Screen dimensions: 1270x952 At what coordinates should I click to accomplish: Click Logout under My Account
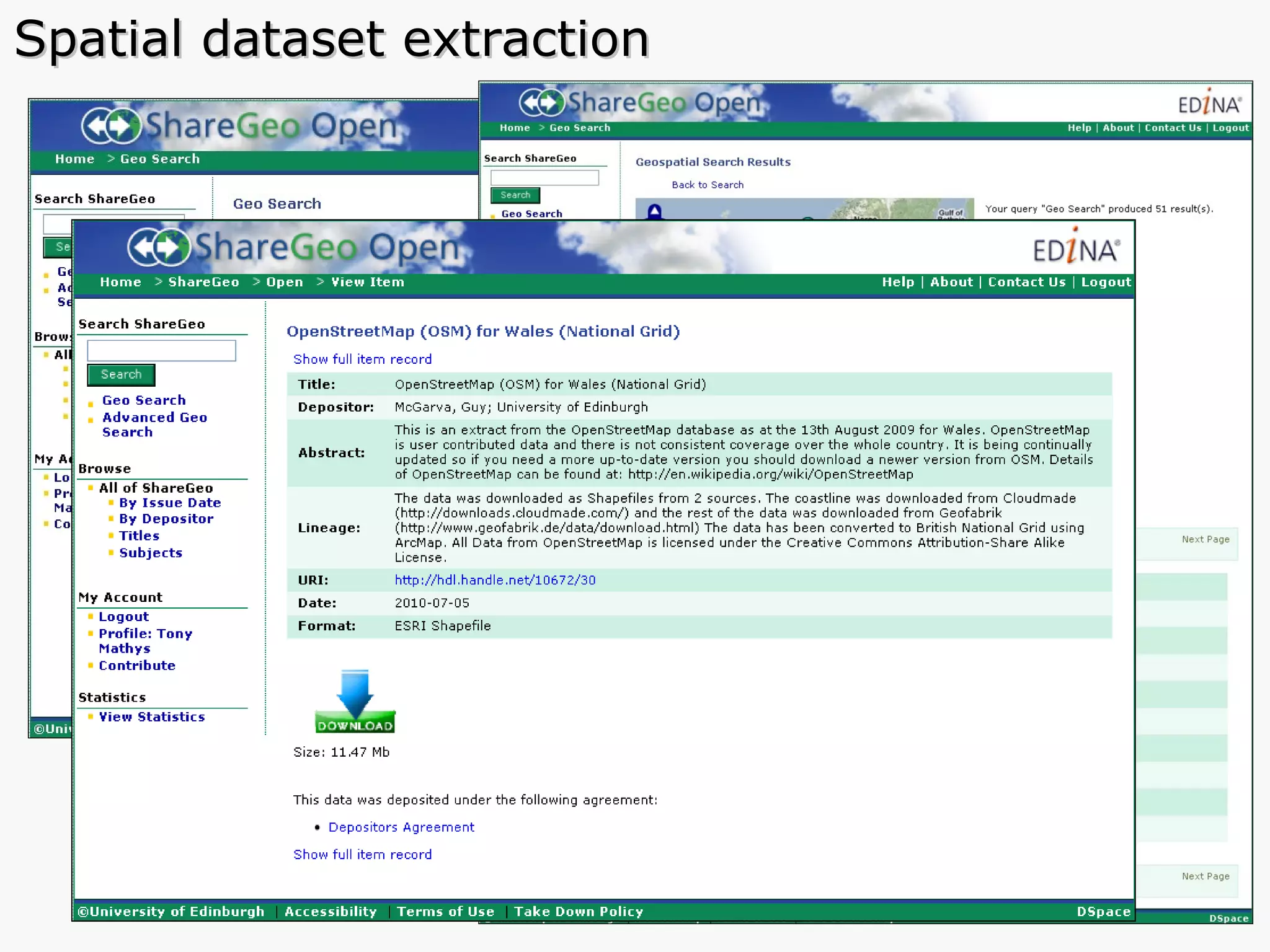tap(123, 617)
